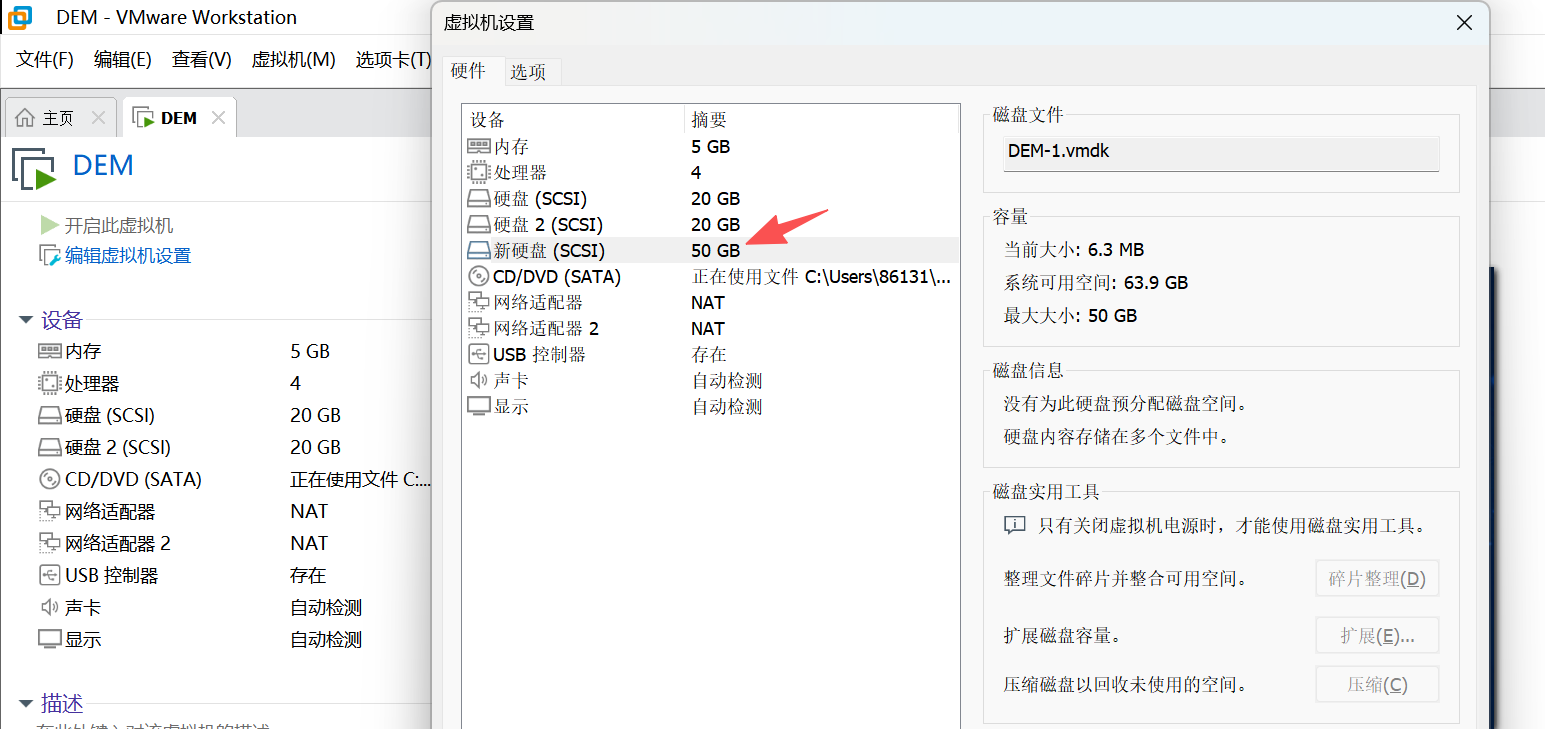Click the 当前大小: 6.3 MB text
The width and height of the screenshot is (1545, 729).
(x=1074, y=250)
